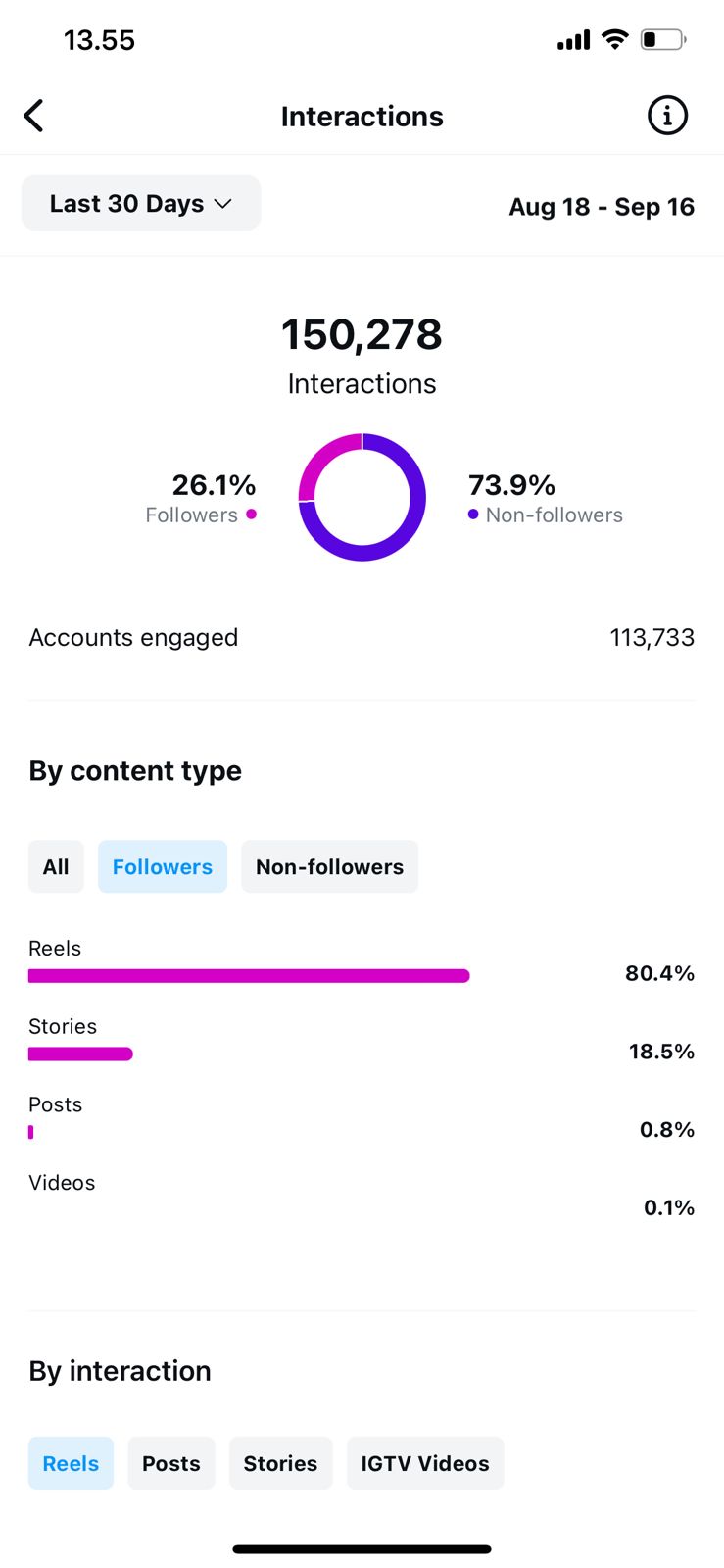Select the Followers content filter

[x=163, y=866]
